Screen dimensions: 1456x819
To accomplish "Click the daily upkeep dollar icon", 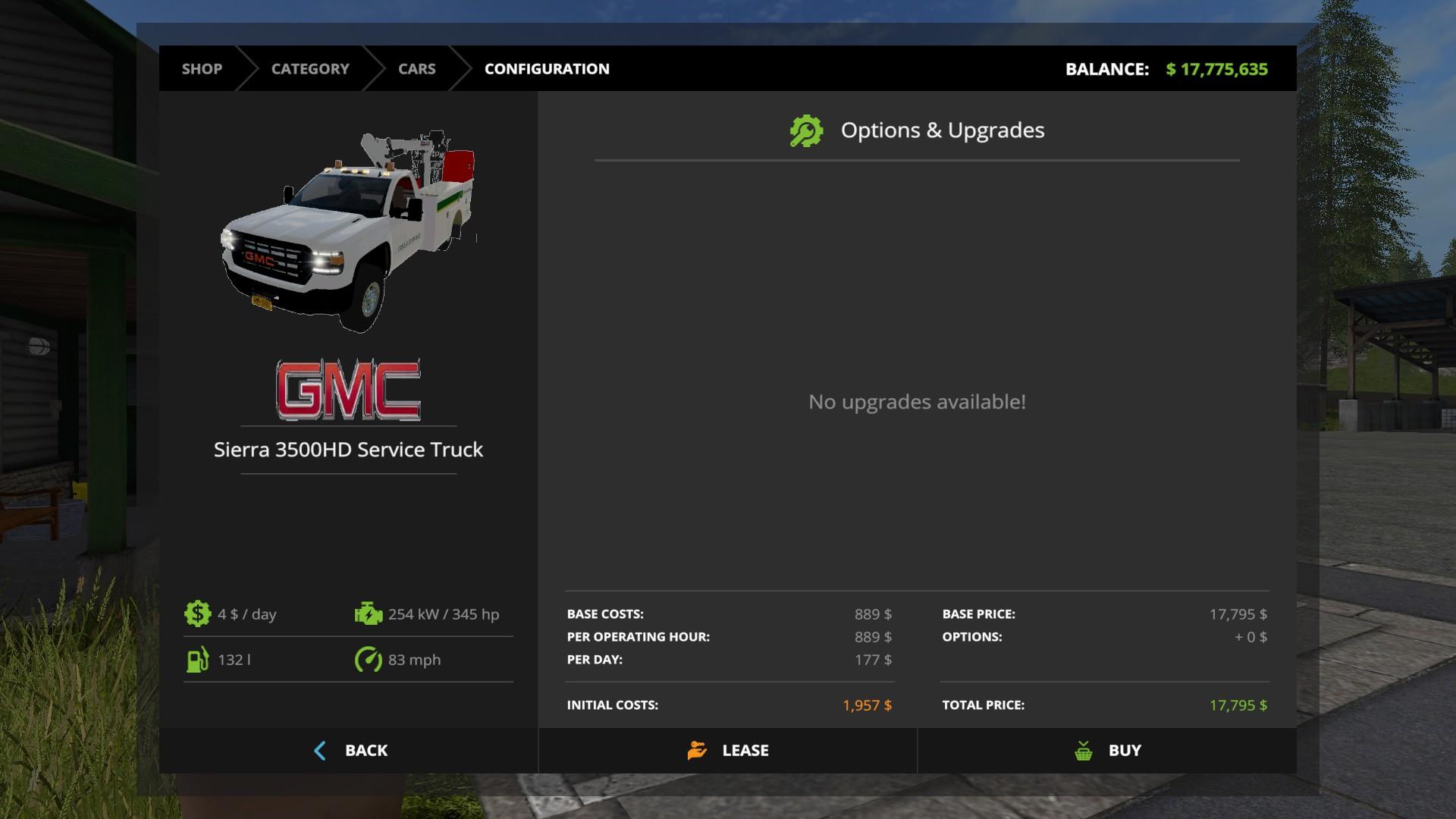I will [x=197, y=613].
